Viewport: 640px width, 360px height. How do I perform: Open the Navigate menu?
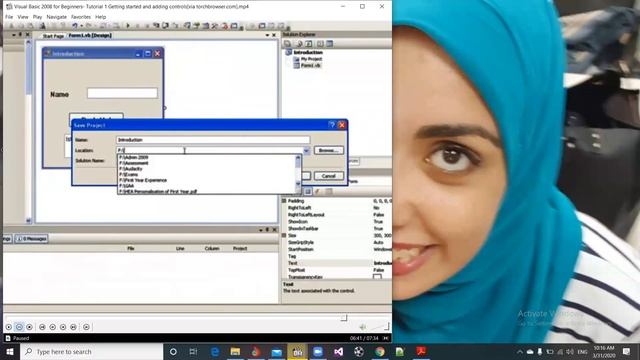(56, 17)
